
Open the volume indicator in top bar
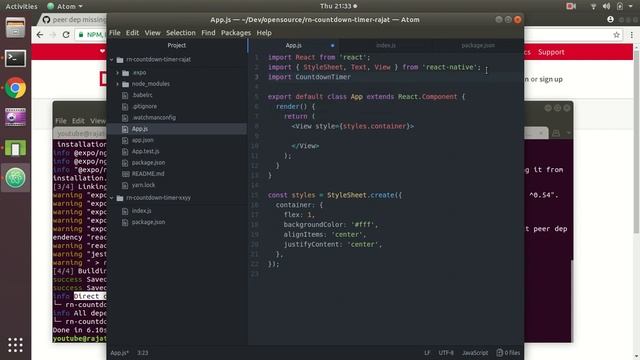tap(607, 6)
